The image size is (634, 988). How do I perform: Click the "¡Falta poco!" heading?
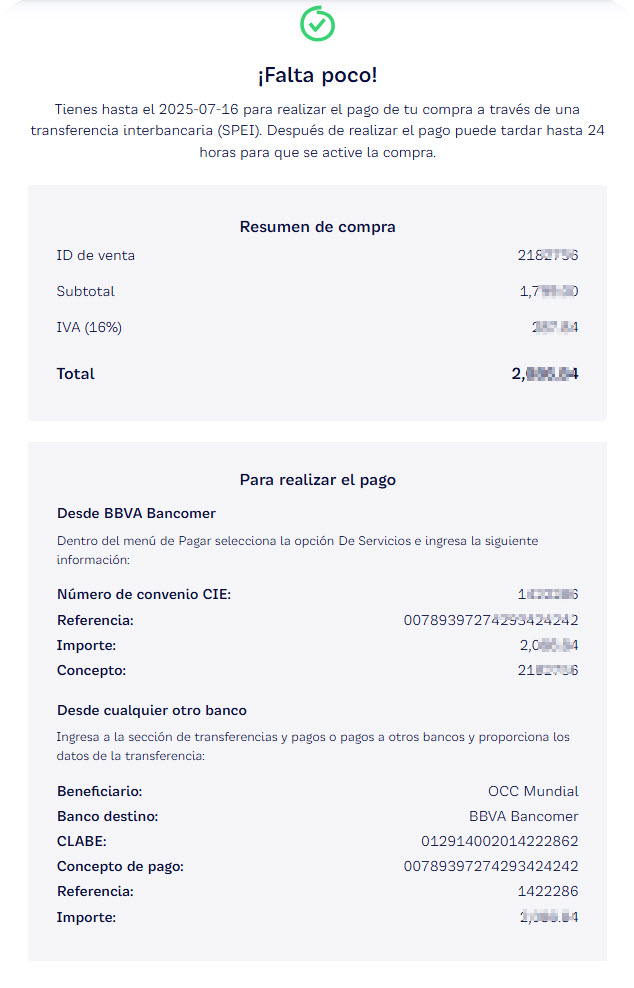click(317, 75)
